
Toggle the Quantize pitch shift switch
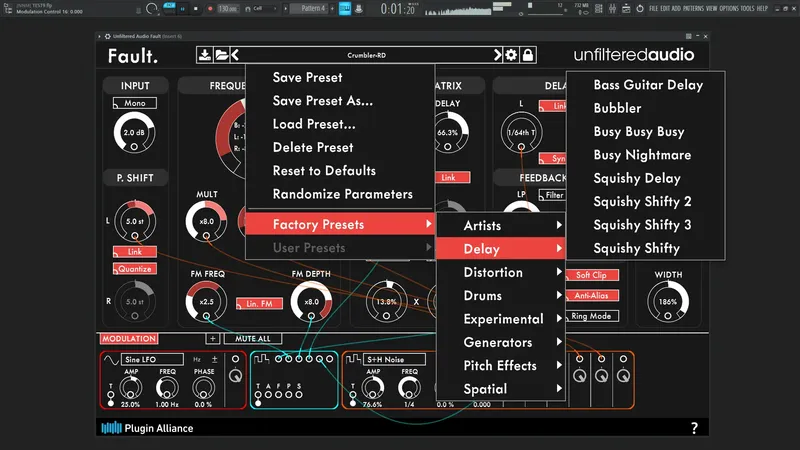135,269
